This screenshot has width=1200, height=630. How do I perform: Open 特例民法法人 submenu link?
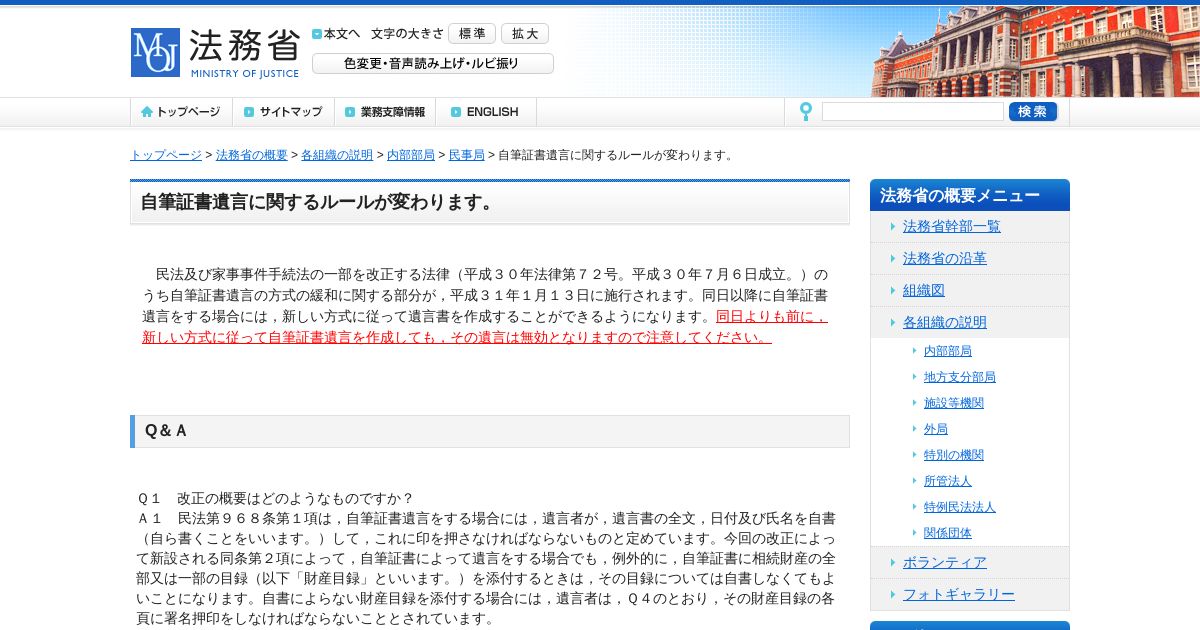960,507
